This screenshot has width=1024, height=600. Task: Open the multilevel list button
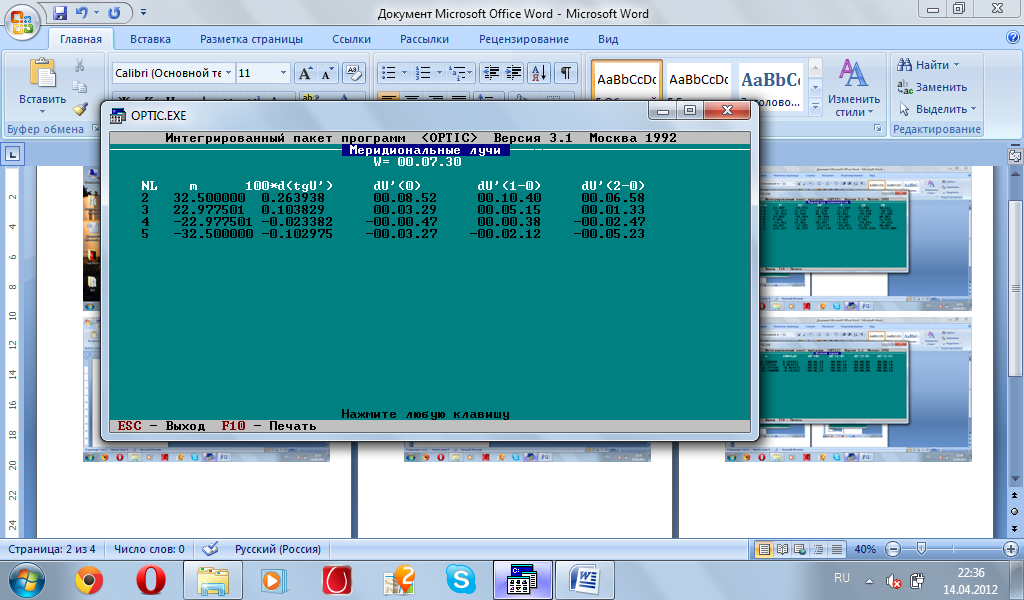click(459, 73)
